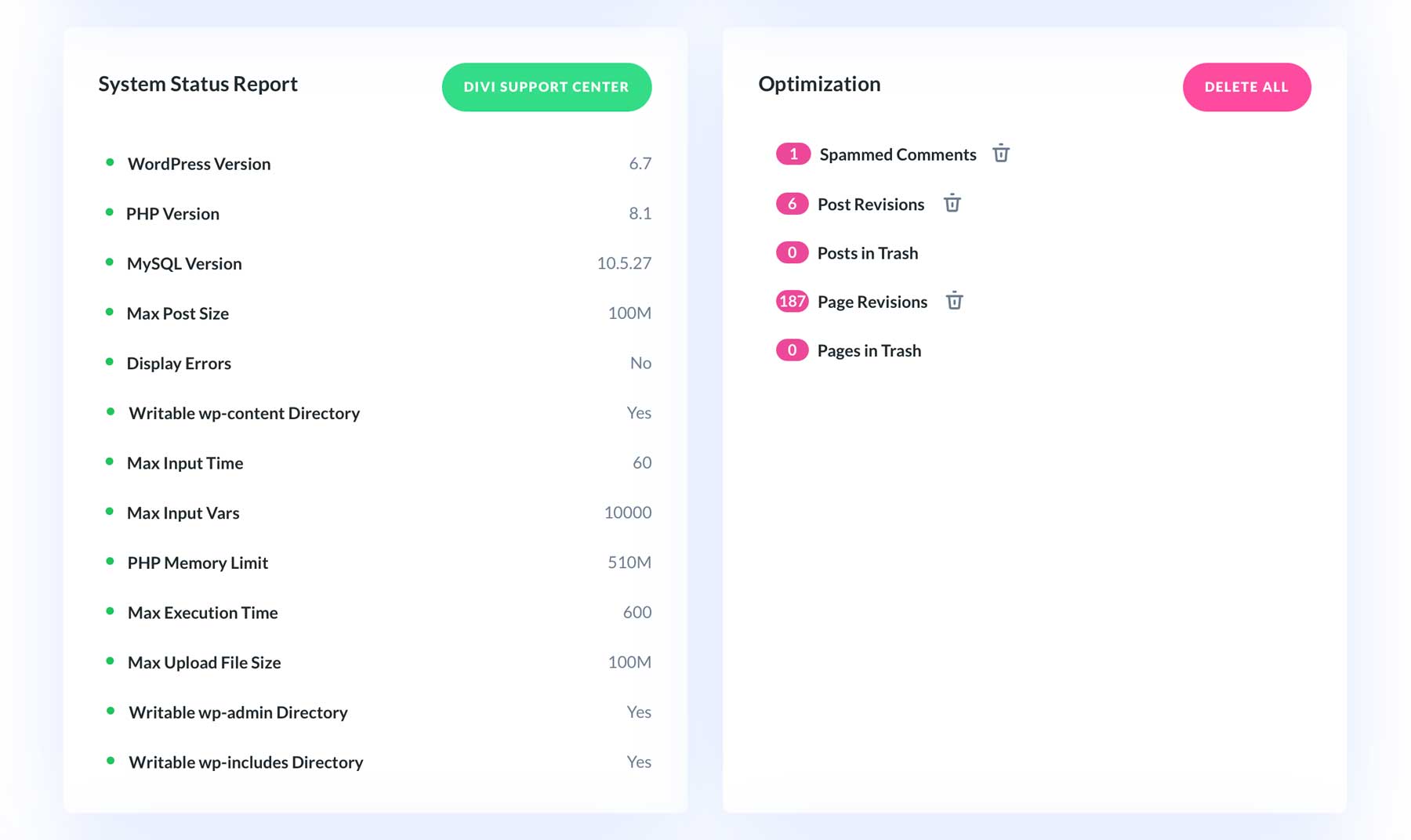Click the zero badge next to Pages in Trash
The image size is (1411, 840).
793,349
